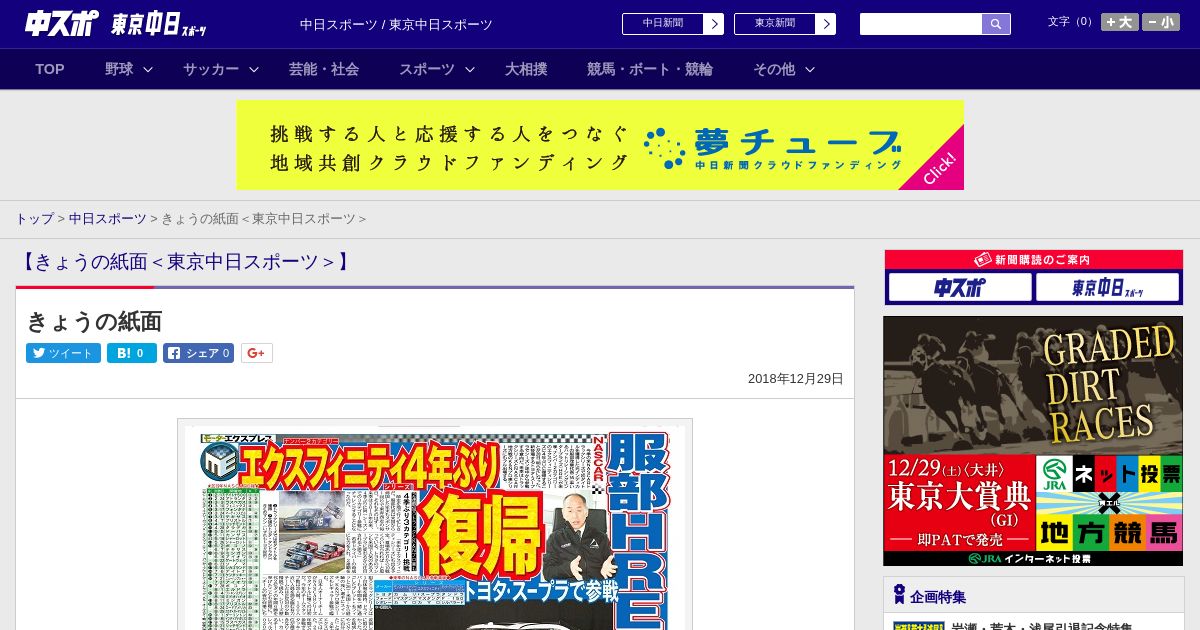Open 大相撲 navigation item
This screenshot has height=630, width=1200.
coord(526,69)
